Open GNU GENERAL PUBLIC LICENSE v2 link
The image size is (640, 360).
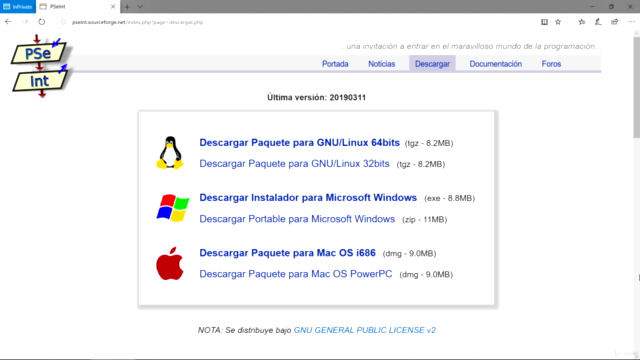click(364, 330)
